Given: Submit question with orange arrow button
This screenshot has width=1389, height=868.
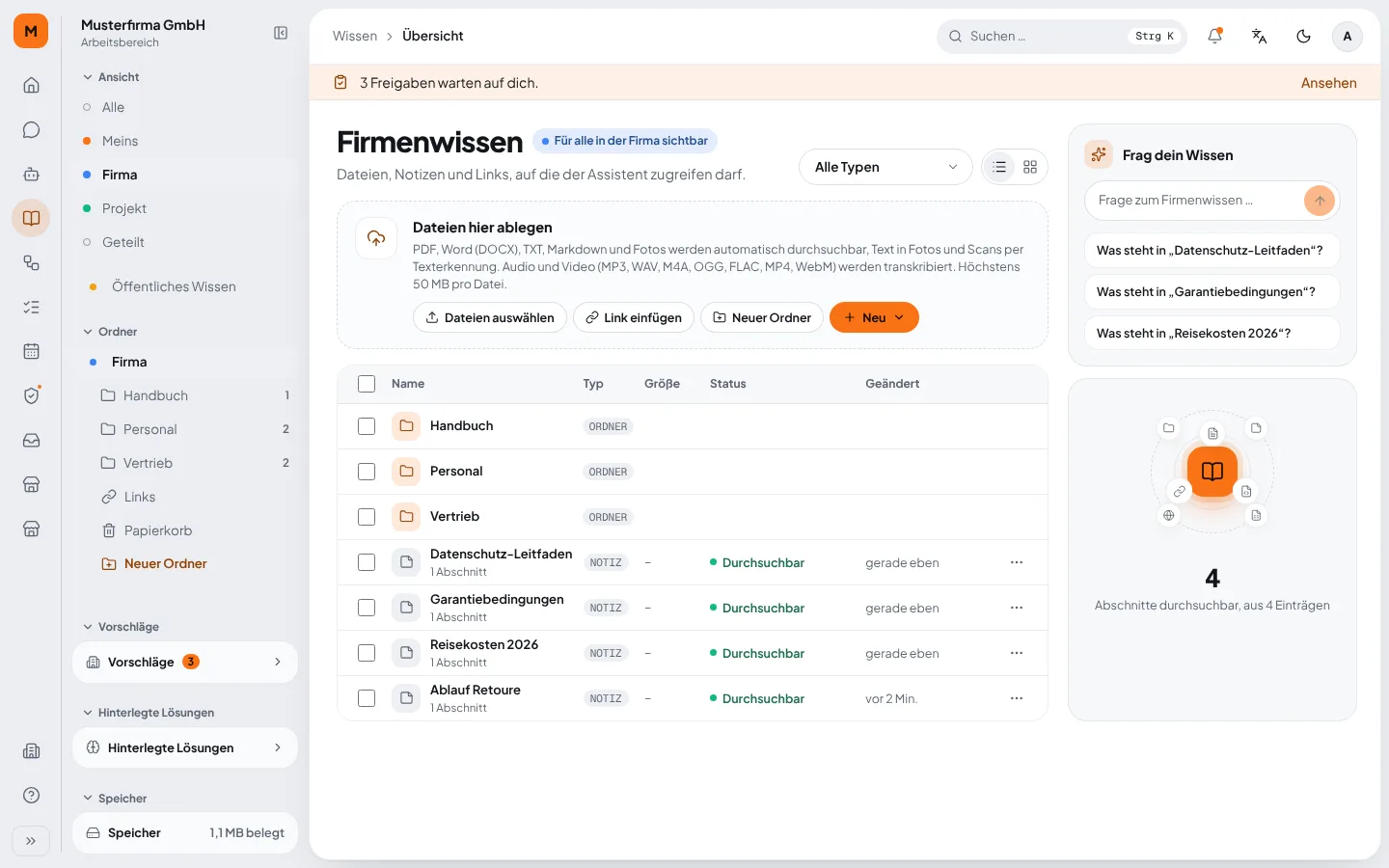Looking at the screenshot, I should 1319,201.
